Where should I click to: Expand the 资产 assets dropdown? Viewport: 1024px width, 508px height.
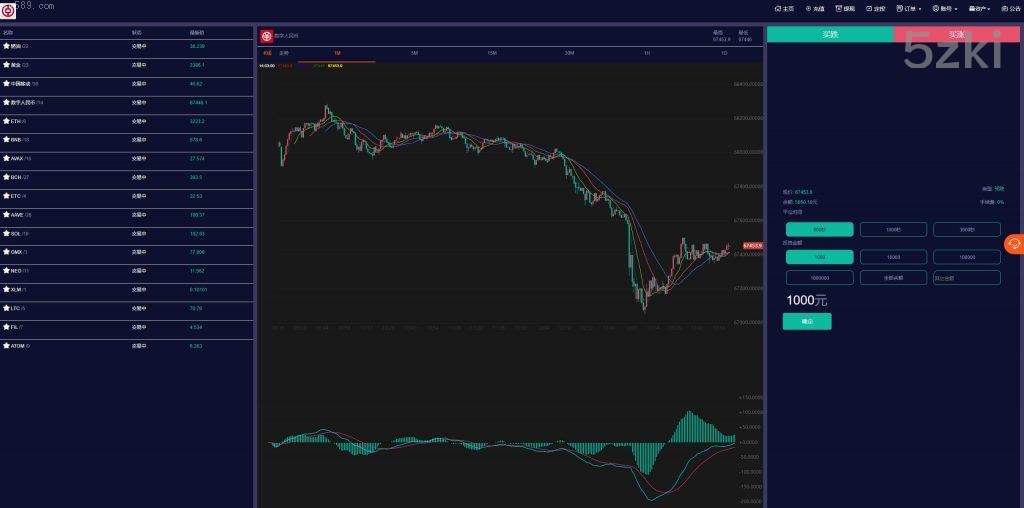tap(980, 9)
